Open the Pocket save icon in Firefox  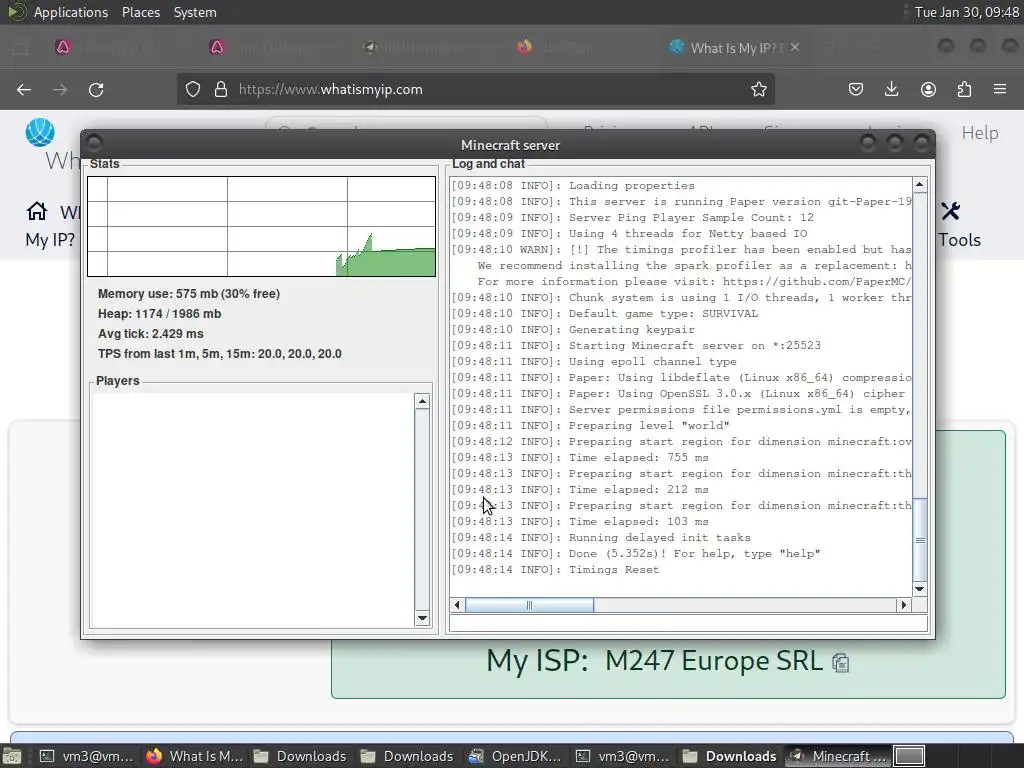click(856, 89)
